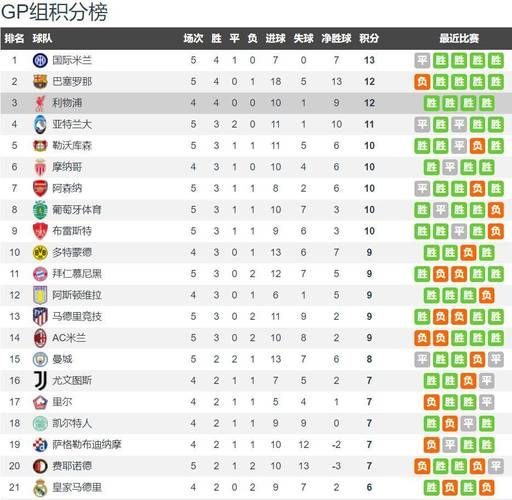Image resolution: width=512 pixels, height=500 pixels.
Task: Open team name 亚特兰大
Action: pyautogui.click(x=72, y=124)
